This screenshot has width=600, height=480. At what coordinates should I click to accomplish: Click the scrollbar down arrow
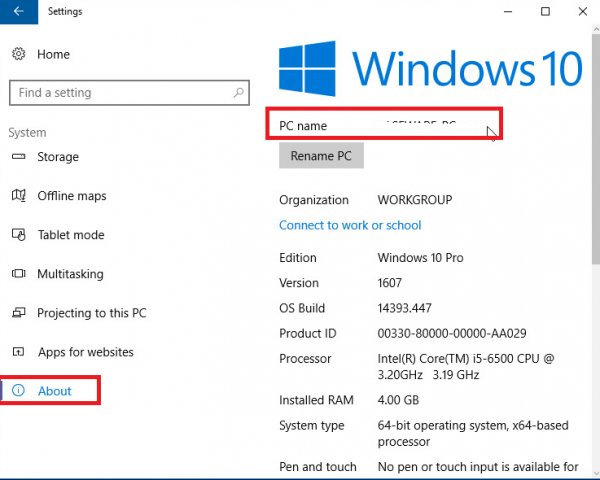coord(596,474)
